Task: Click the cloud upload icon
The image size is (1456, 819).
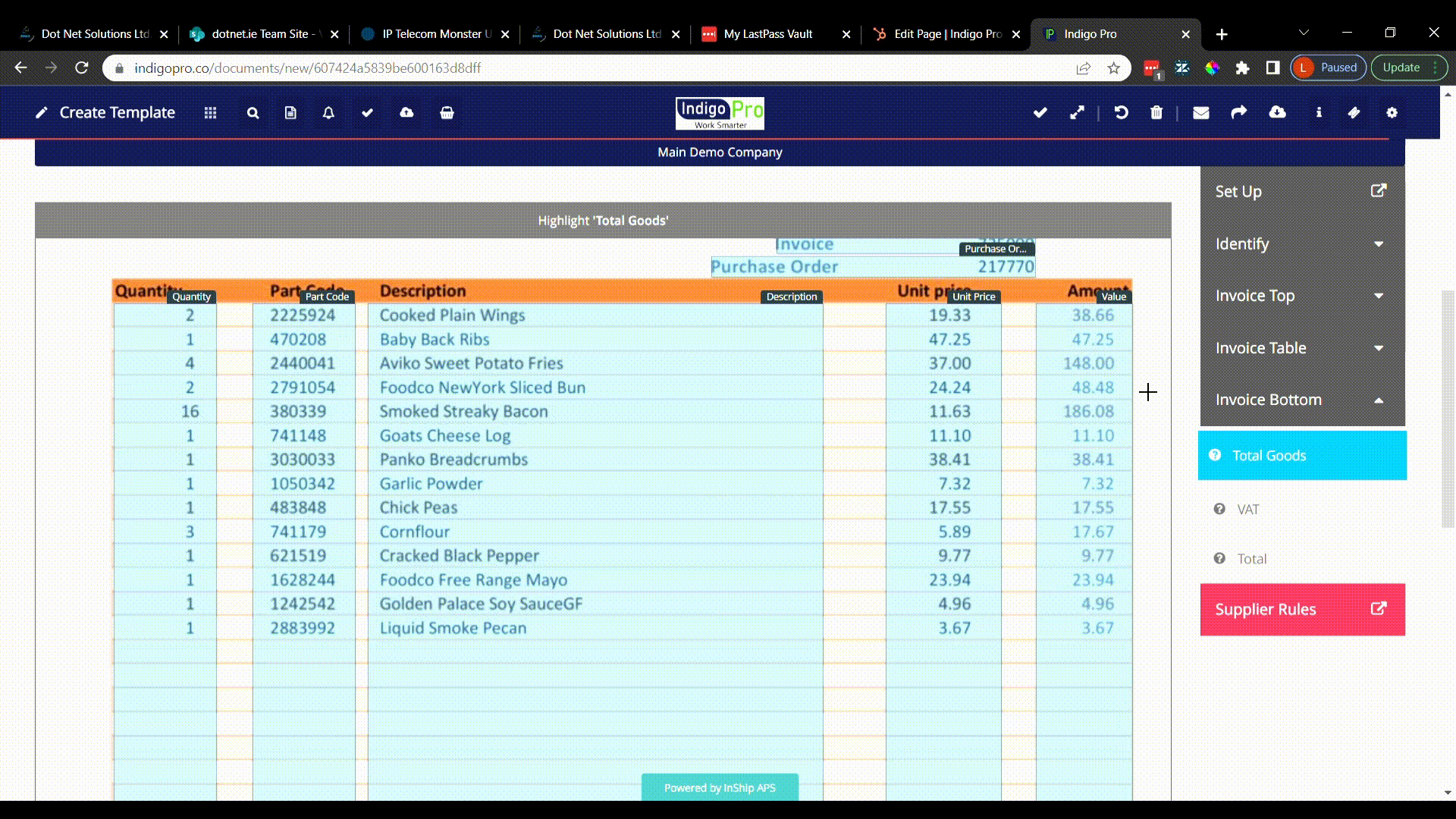Action: click(x=406, y=112)
